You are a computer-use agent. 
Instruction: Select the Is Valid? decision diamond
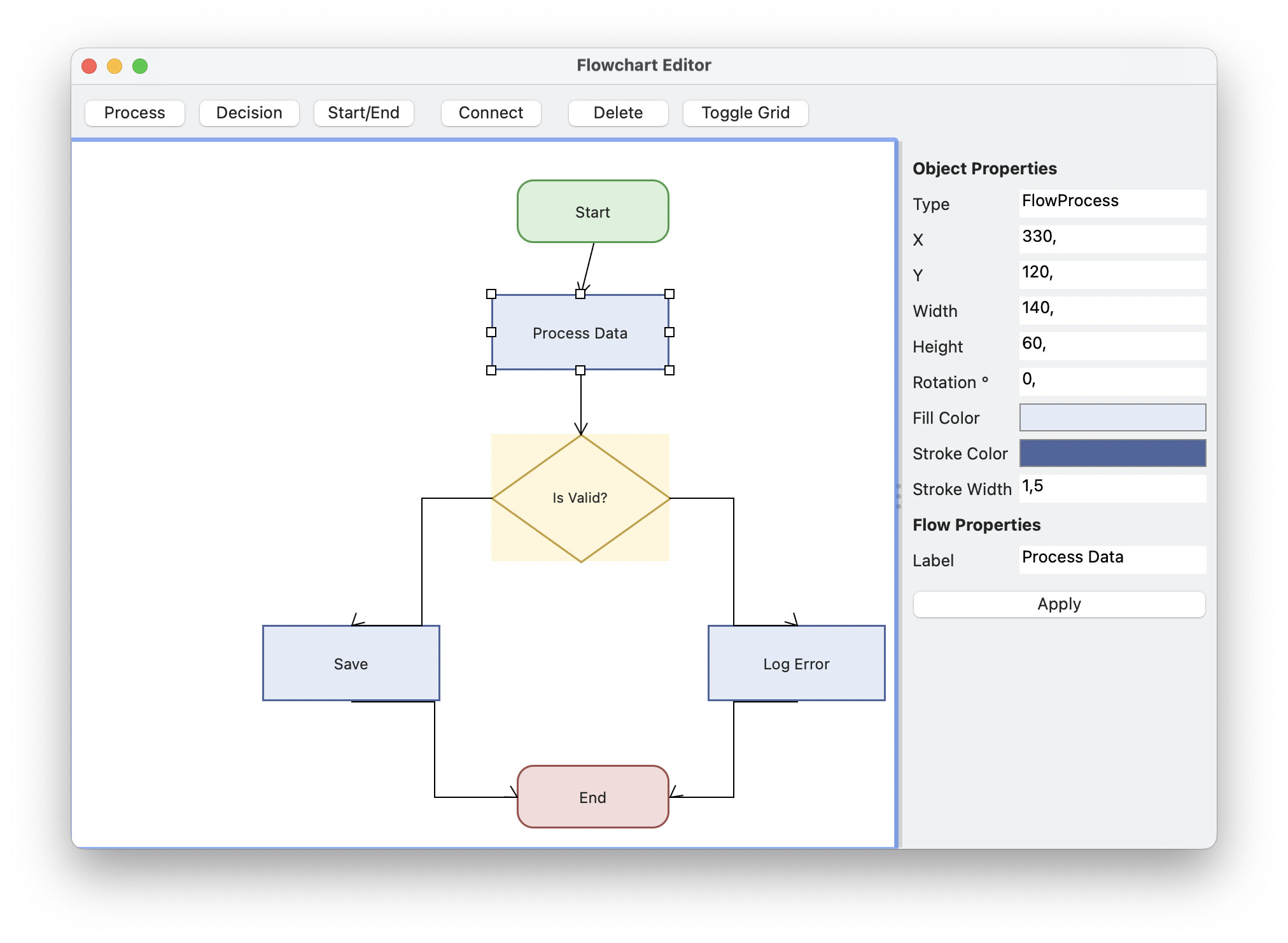pyautogui.click(x=580, y=498)
